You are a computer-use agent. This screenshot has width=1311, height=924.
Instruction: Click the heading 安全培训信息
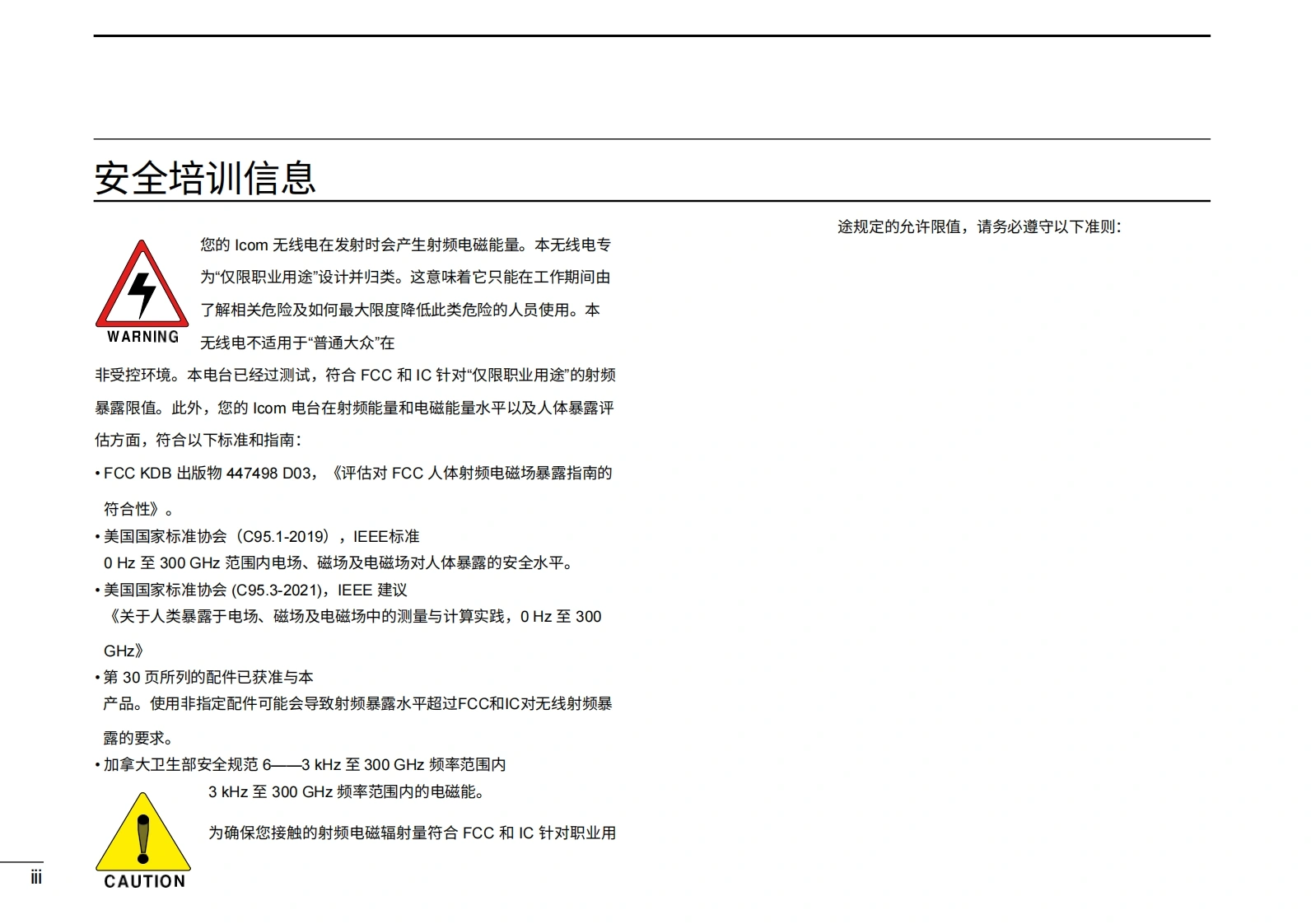click(205, 178)
